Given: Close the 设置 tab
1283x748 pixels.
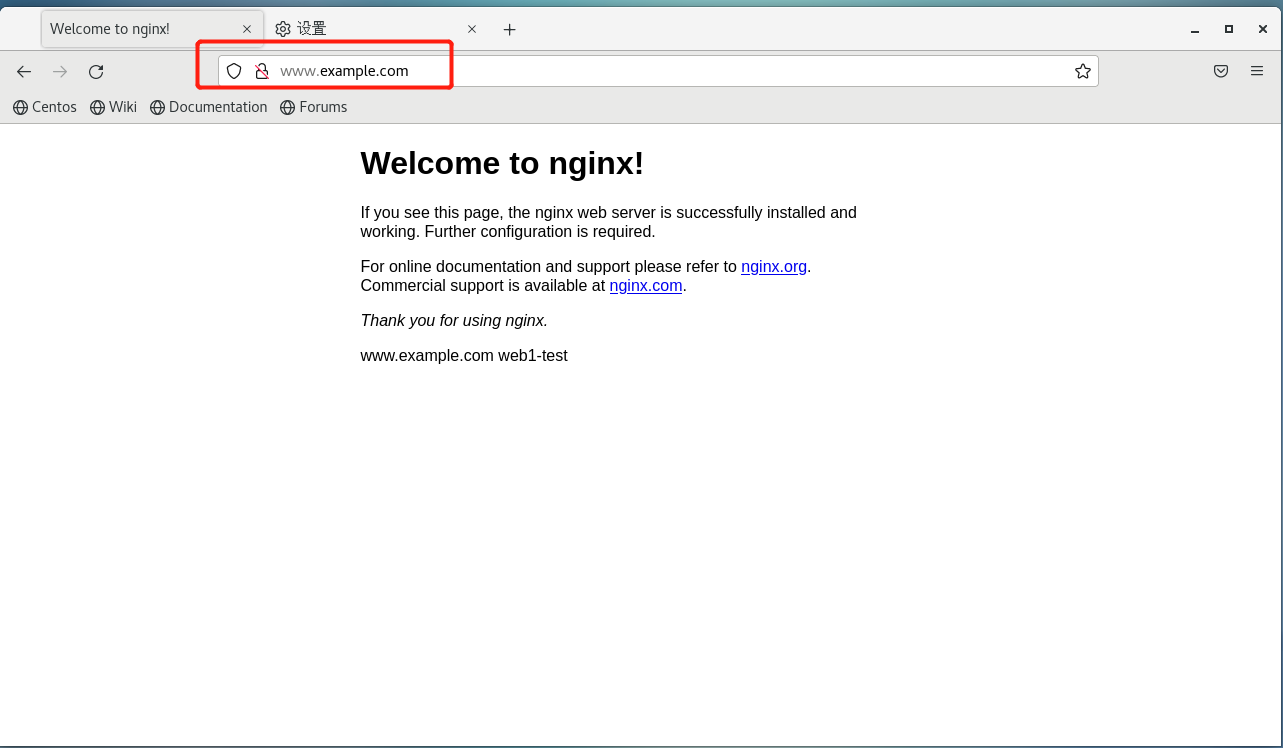Looking at the screenshot, I should [472, 29].
